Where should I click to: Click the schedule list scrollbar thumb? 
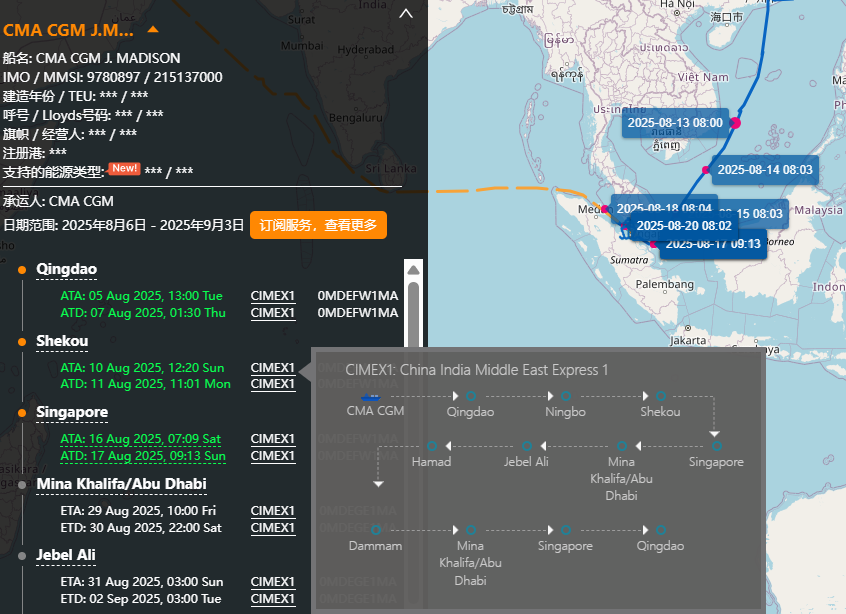413,315
